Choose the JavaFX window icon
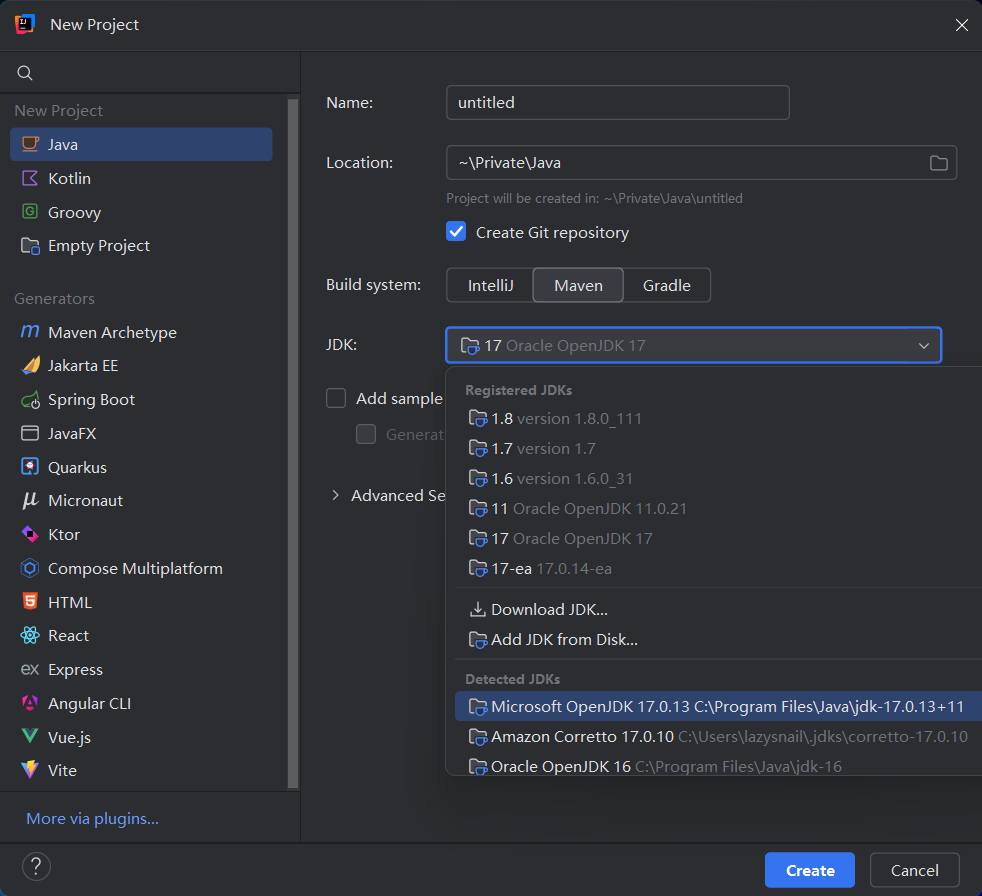Viewport: 982px width, 896px height. tap(30, 433)
